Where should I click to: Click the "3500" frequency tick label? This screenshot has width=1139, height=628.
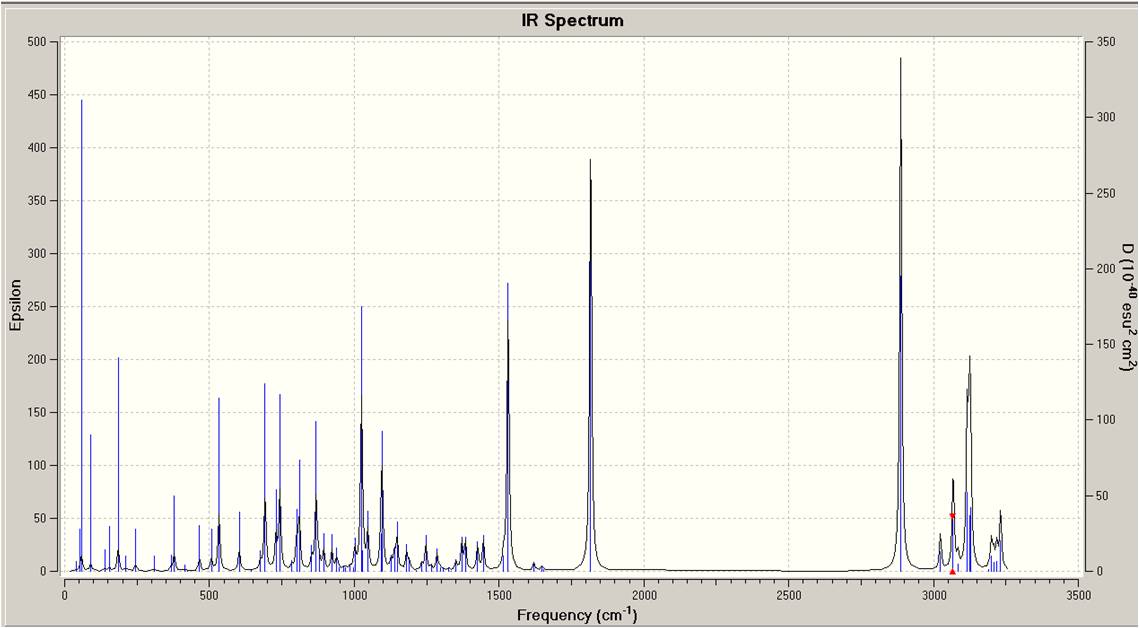tap(1079, 596)
